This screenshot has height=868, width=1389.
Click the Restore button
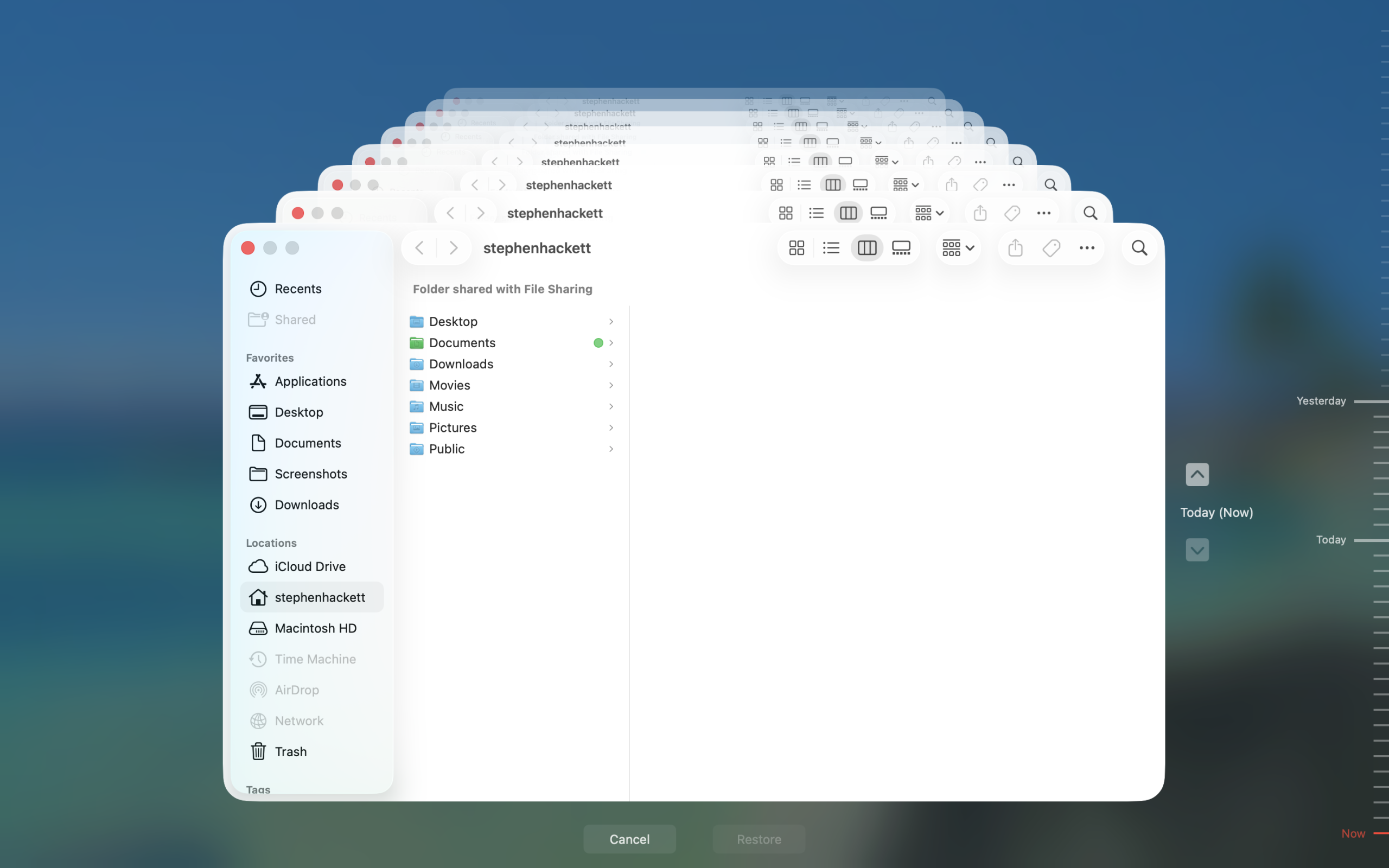pos(759,839)
